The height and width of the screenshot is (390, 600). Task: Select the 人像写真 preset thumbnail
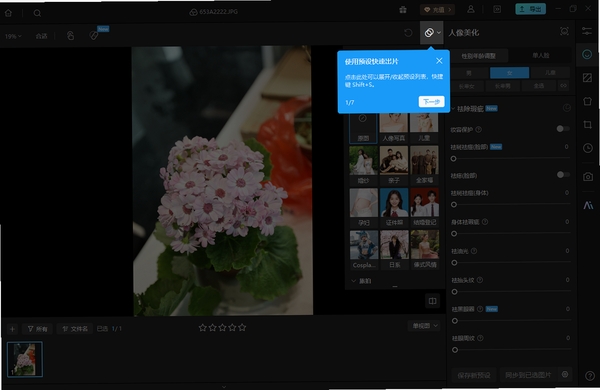pos(394,128)
